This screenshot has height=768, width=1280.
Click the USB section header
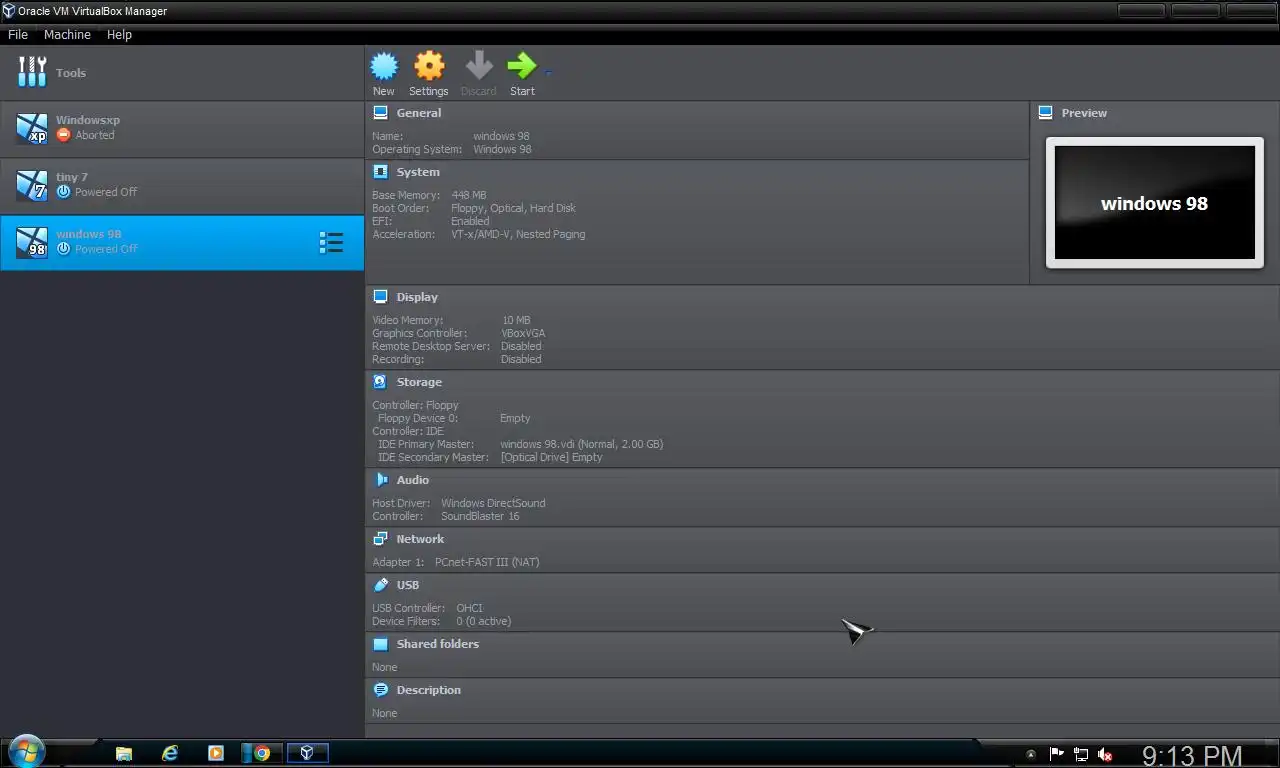click(408, 585)
